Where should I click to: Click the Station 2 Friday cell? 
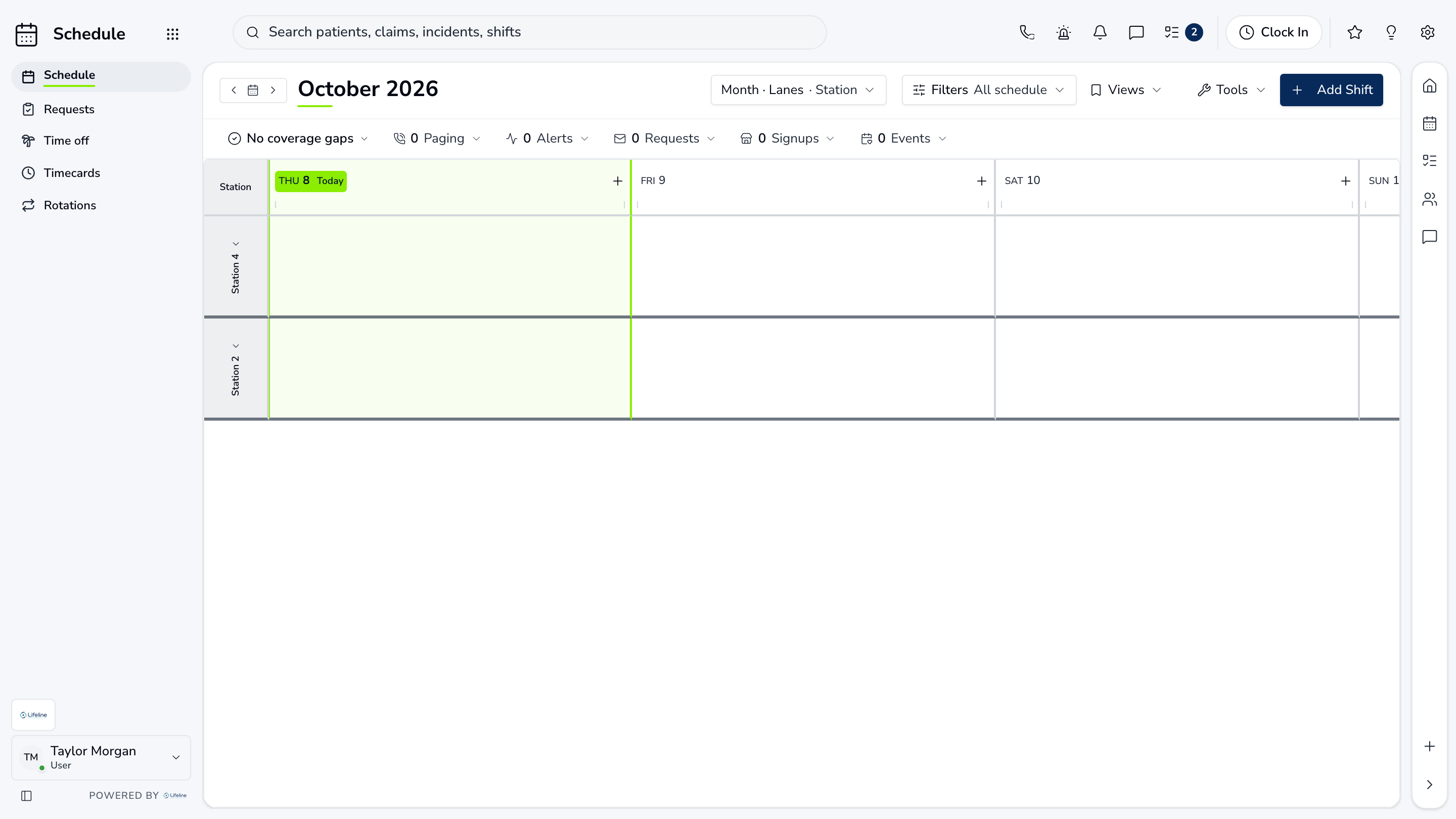(813, 368)
